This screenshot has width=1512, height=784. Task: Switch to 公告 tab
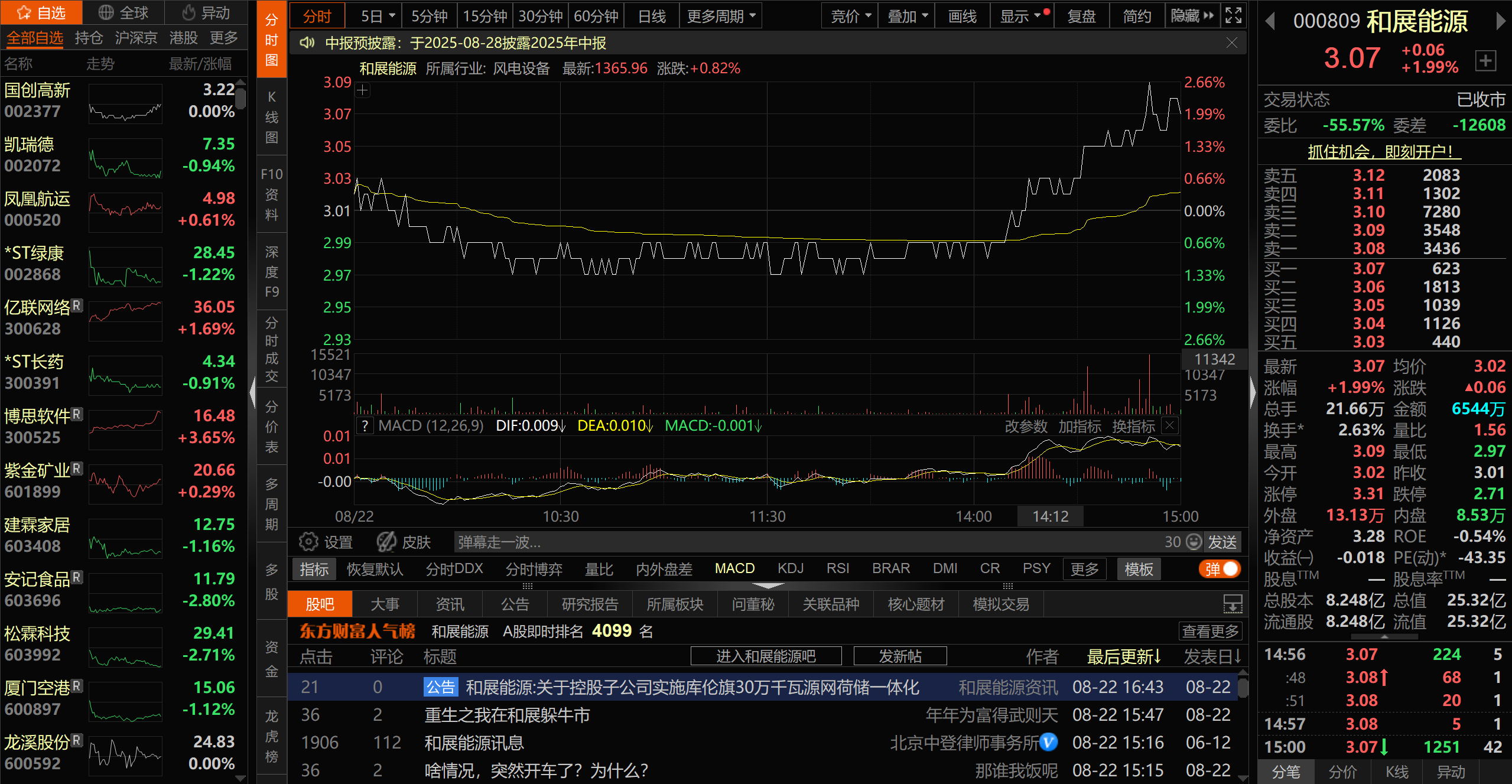pos(515,603)
